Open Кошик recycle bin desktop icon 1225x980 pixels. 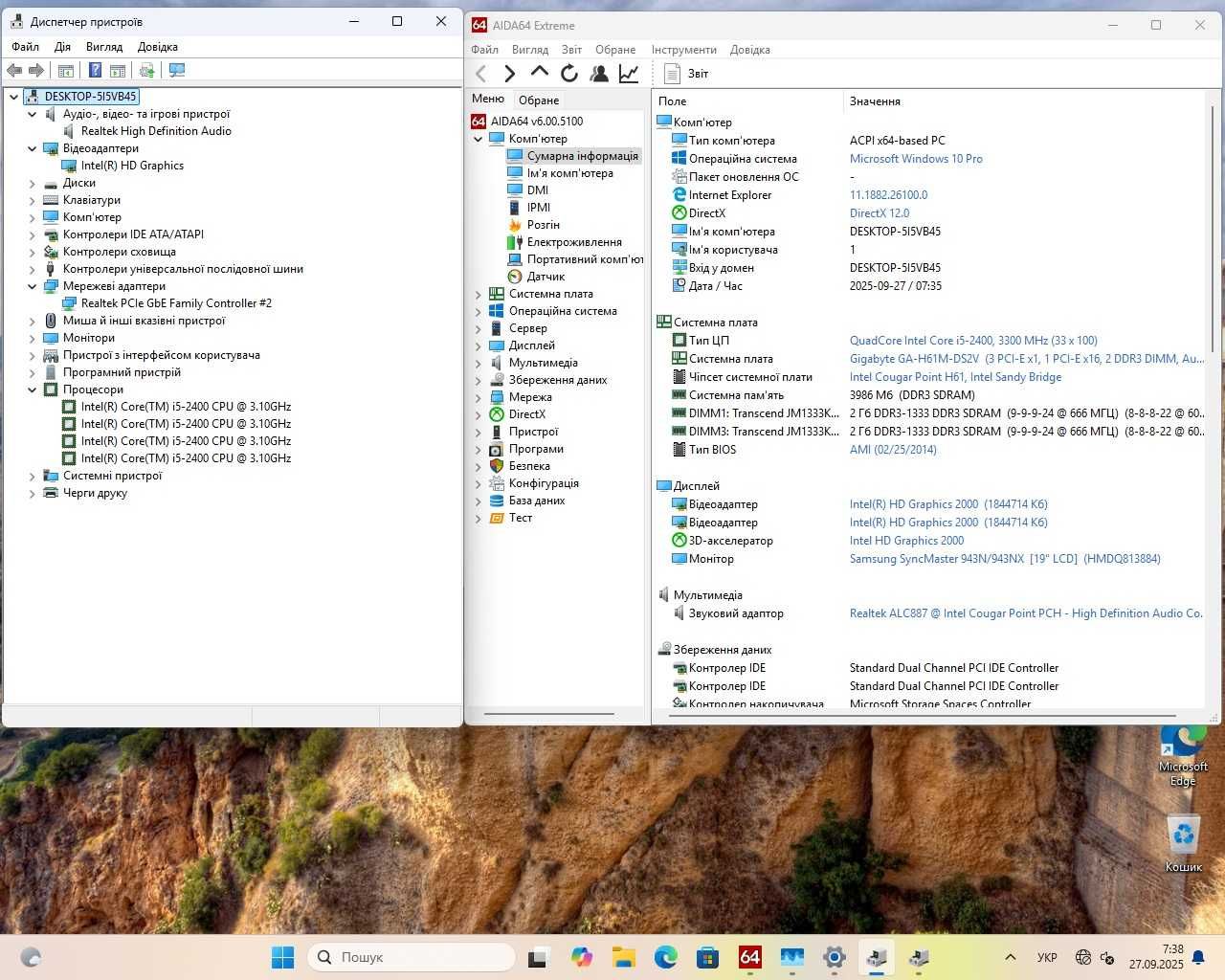(1184, 842)
